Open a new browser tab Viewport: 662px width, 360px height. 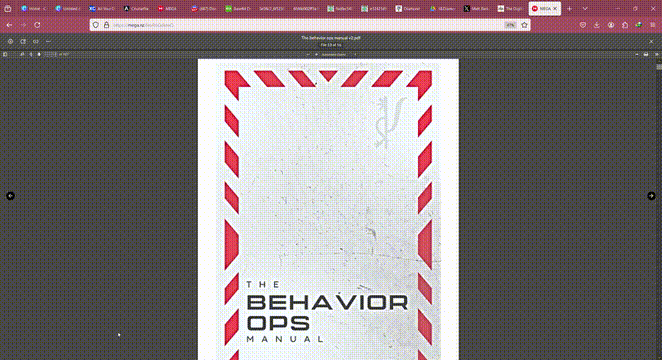[570, 8]
